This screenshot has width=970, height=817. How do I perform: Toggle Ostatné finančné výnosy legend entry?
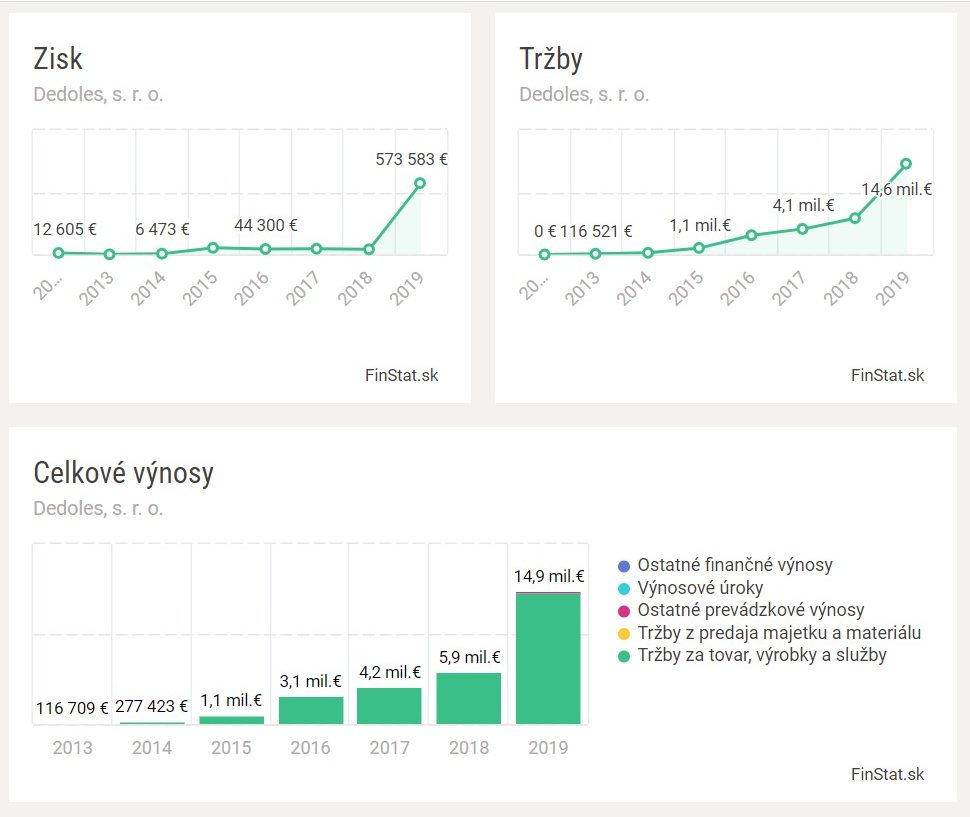click(x=735, y=565)
